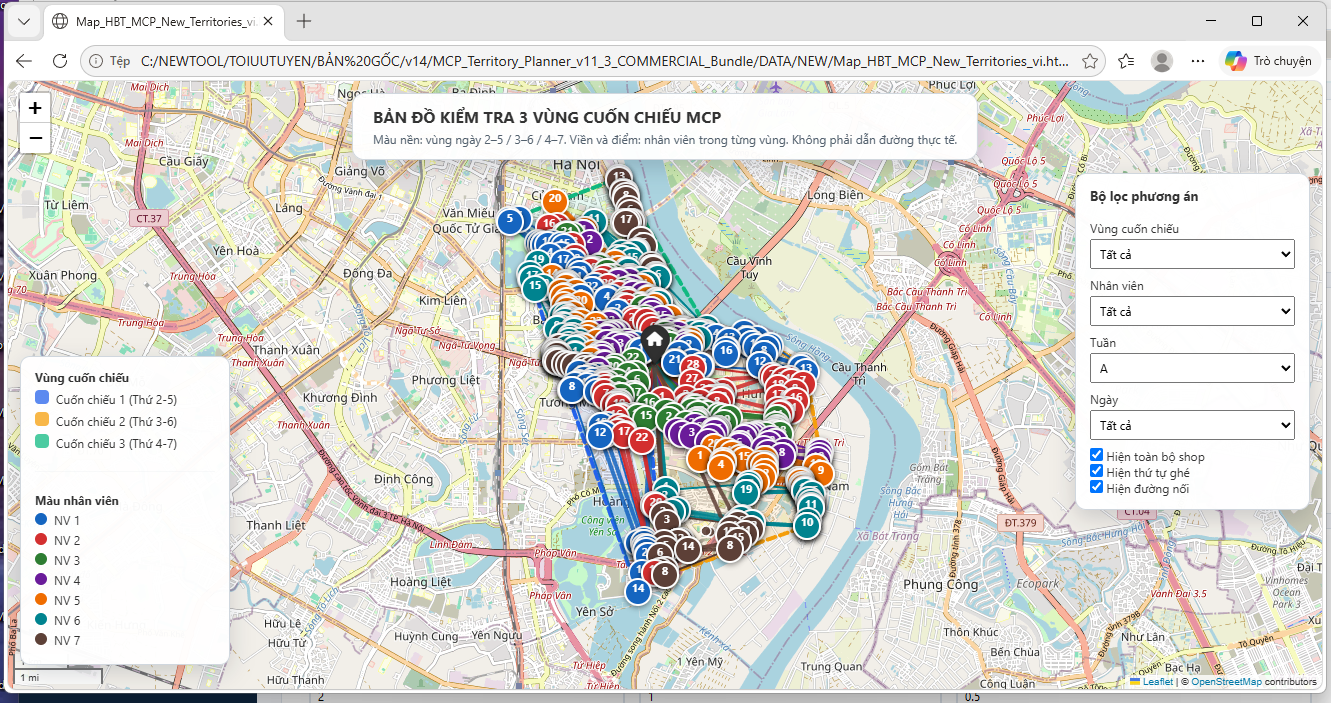Focus the browser address bar
The image size is (1331, 703).
[x=606, y=61]
